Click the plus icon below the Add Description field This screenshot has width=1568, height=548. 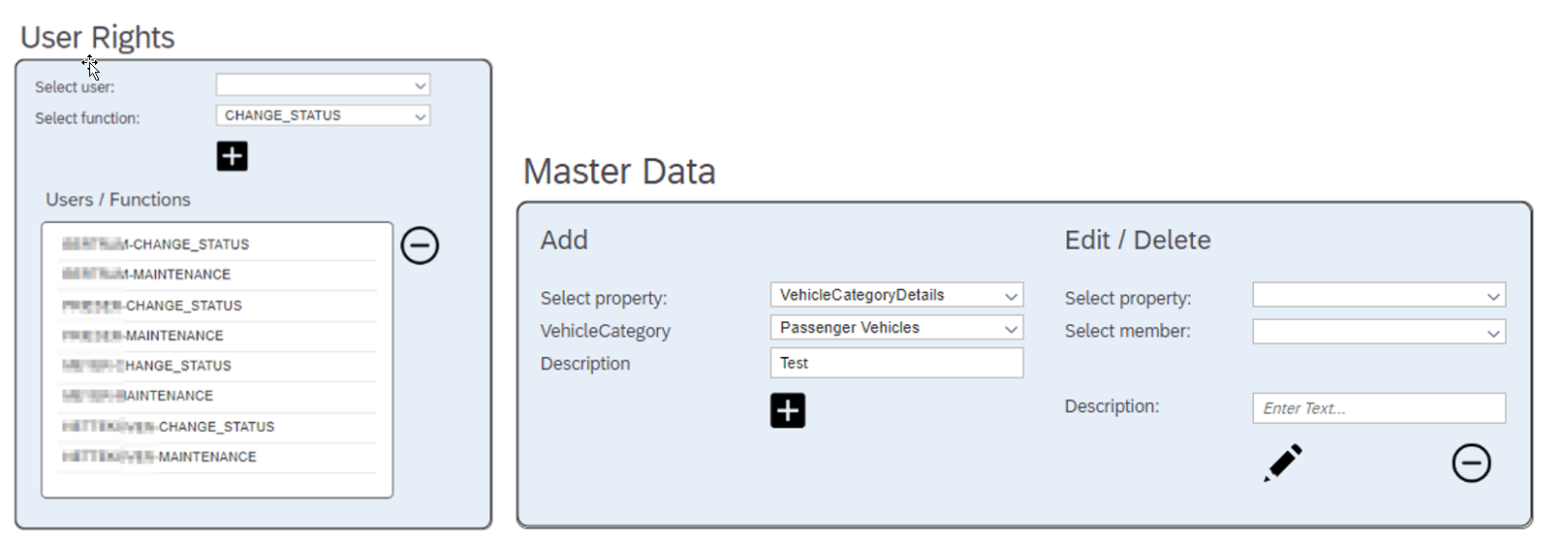pos(787,410)
